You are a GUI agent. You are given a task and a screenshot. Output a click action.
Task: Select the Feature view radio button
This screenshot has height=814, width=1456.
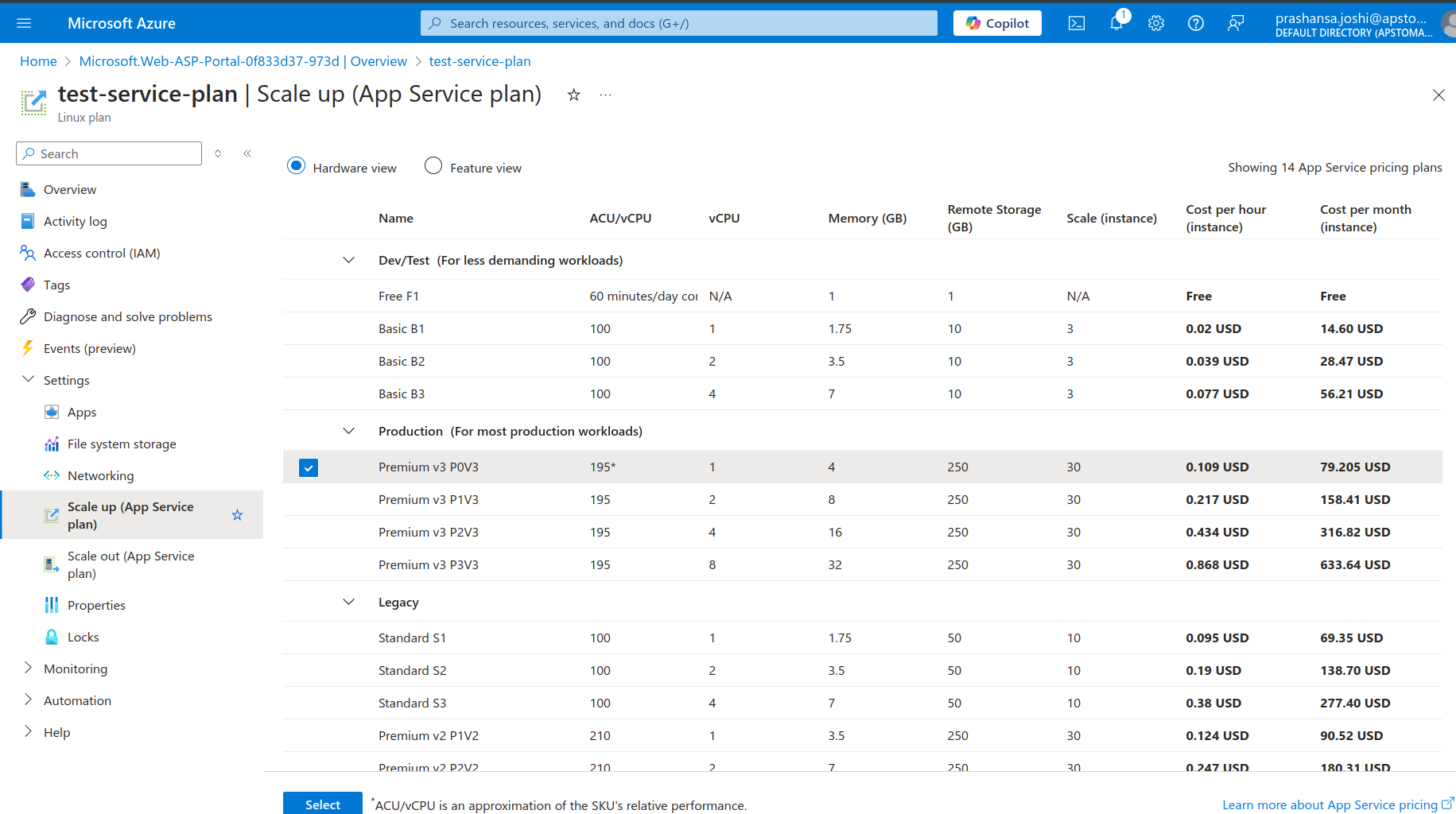point(433,166)
